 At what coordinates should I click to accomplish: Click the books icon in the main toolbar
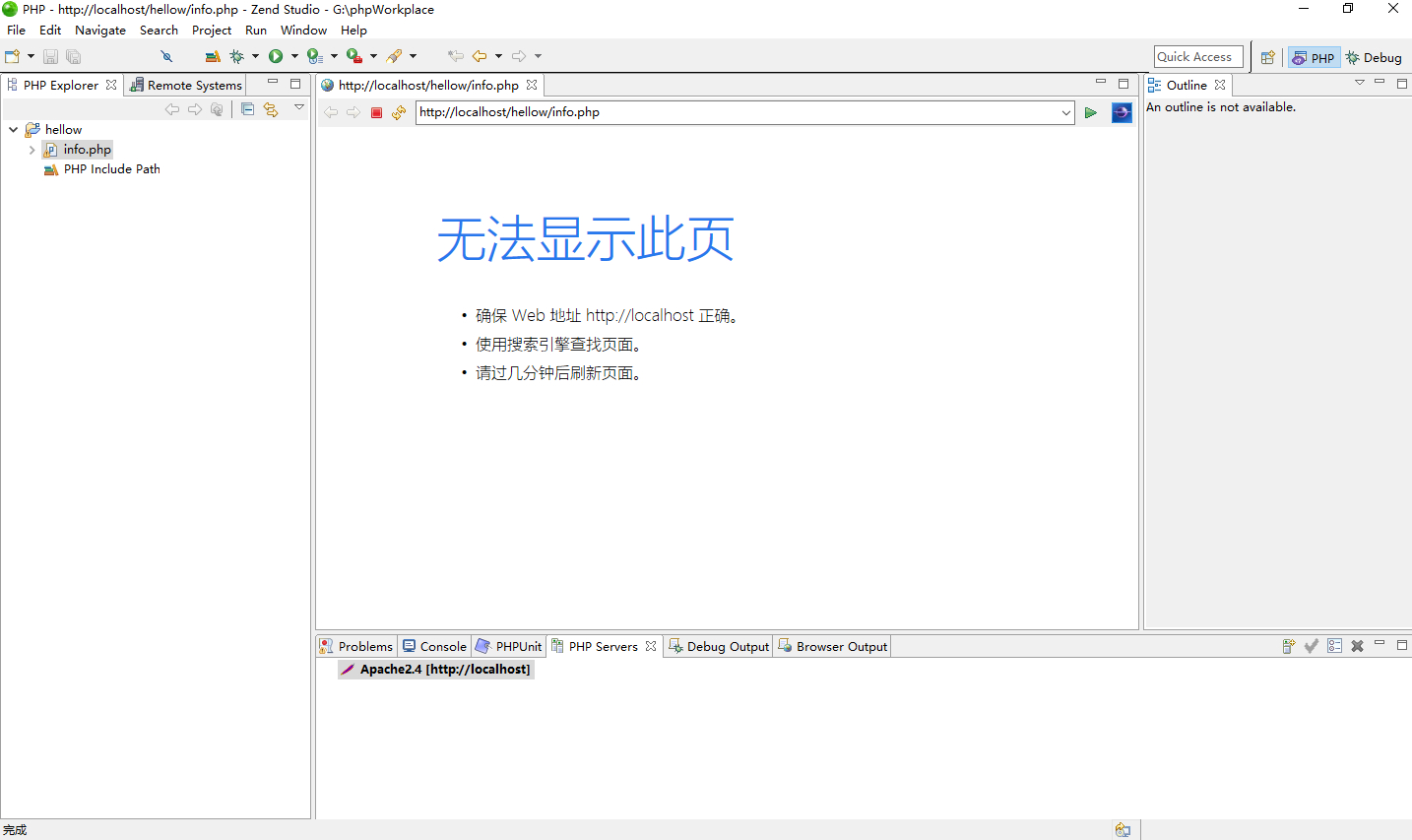[212, 56]
